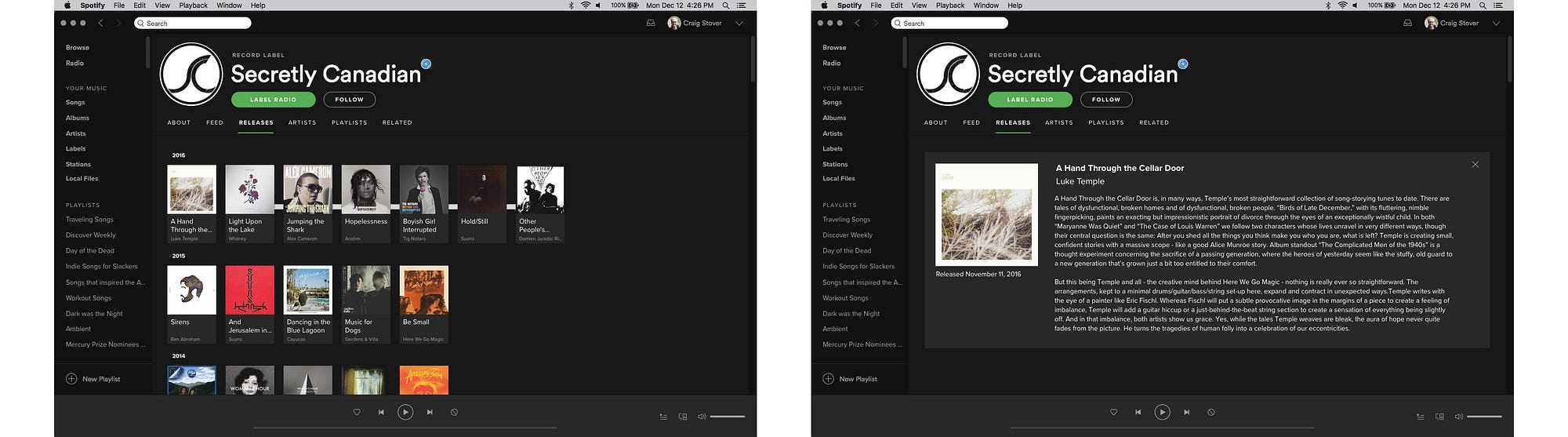1568x437 pixels.
Task: Open the play queue icon in left window
Action: point(663,417)
